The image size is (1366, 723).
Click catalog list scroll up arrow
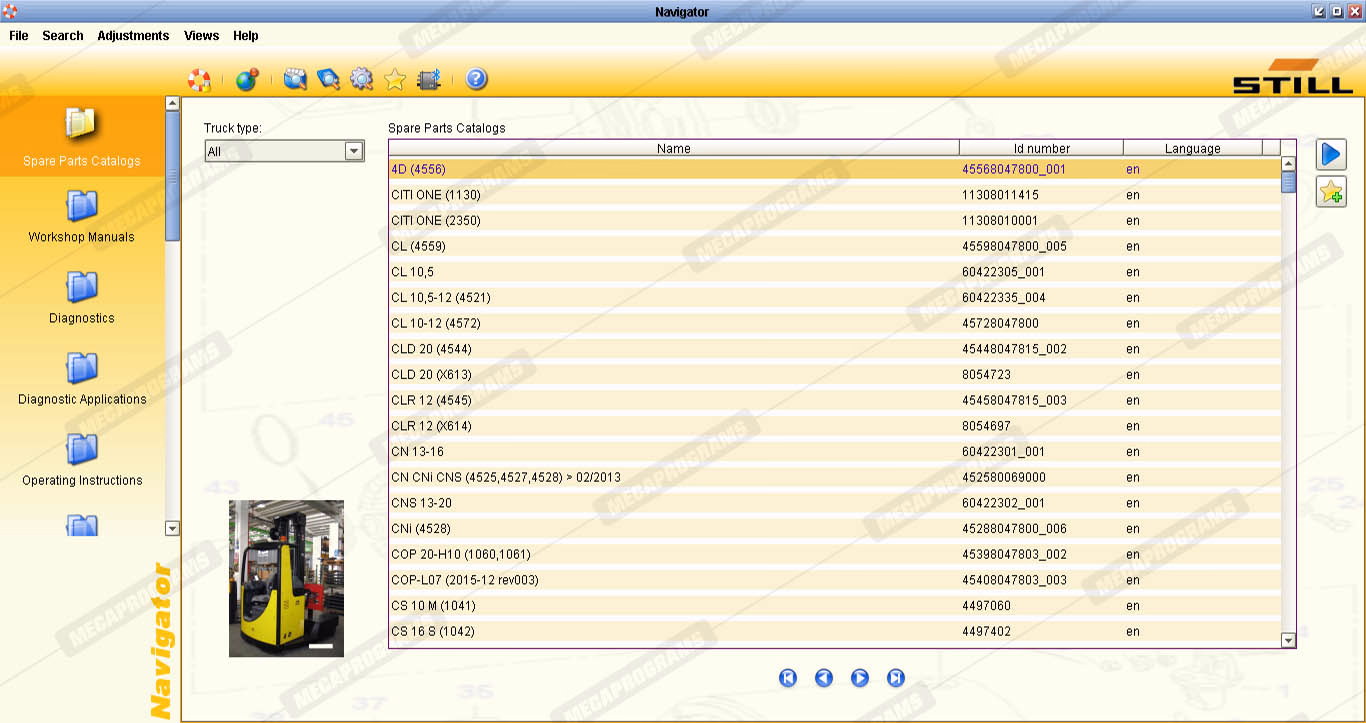coord(1288,164)
